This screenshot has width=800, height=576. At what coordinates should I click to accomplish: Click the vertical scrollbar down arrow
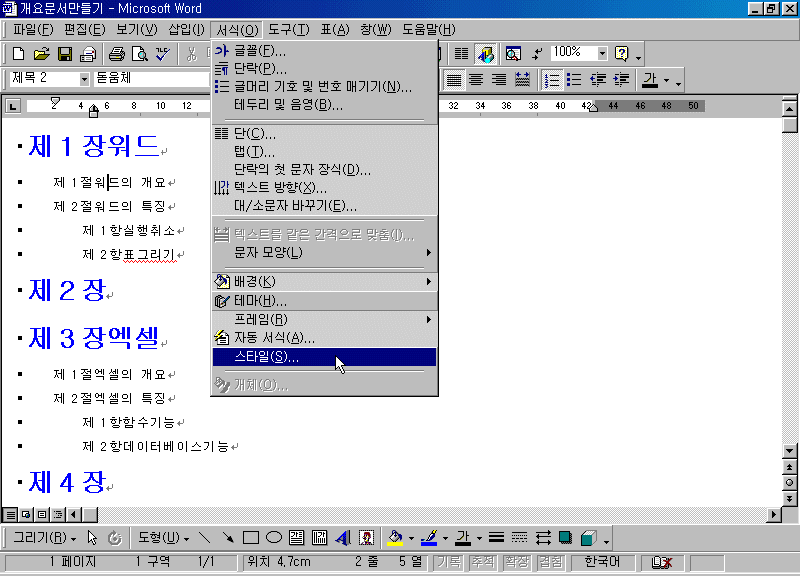tap(789, 450)
